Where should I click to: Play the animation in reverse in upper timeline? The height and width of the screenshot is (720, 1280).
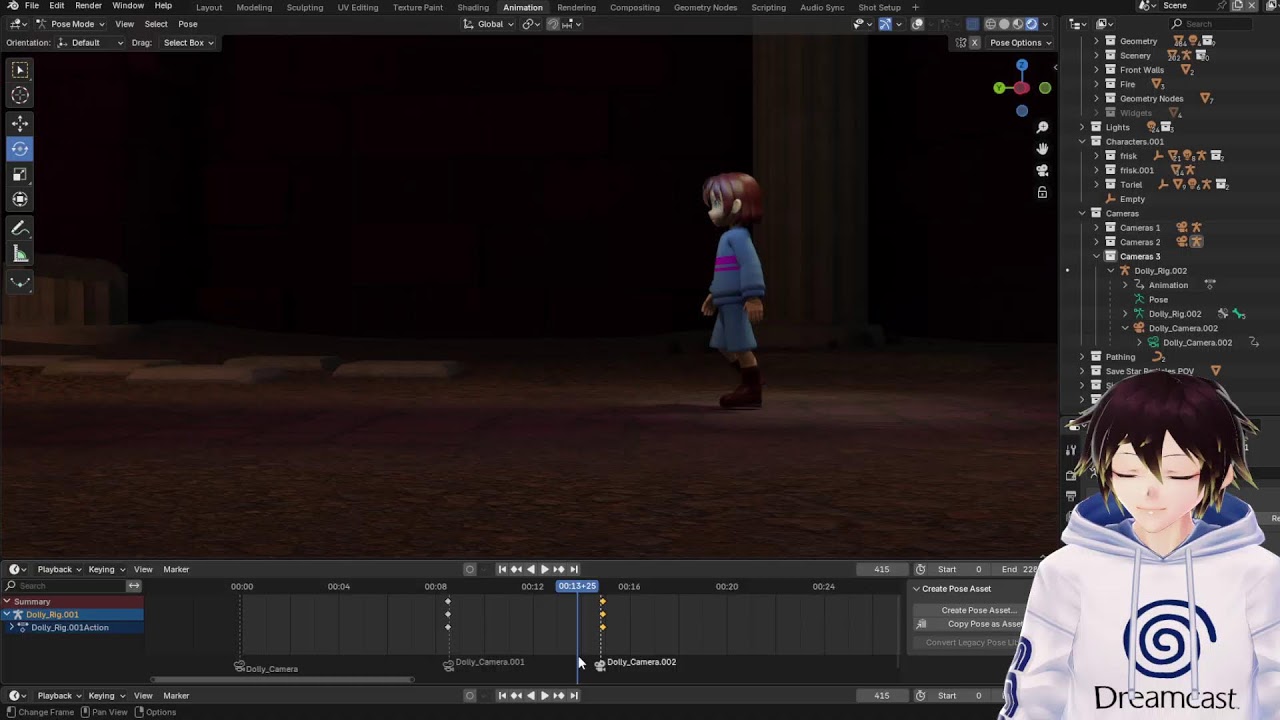coord(531,569)
